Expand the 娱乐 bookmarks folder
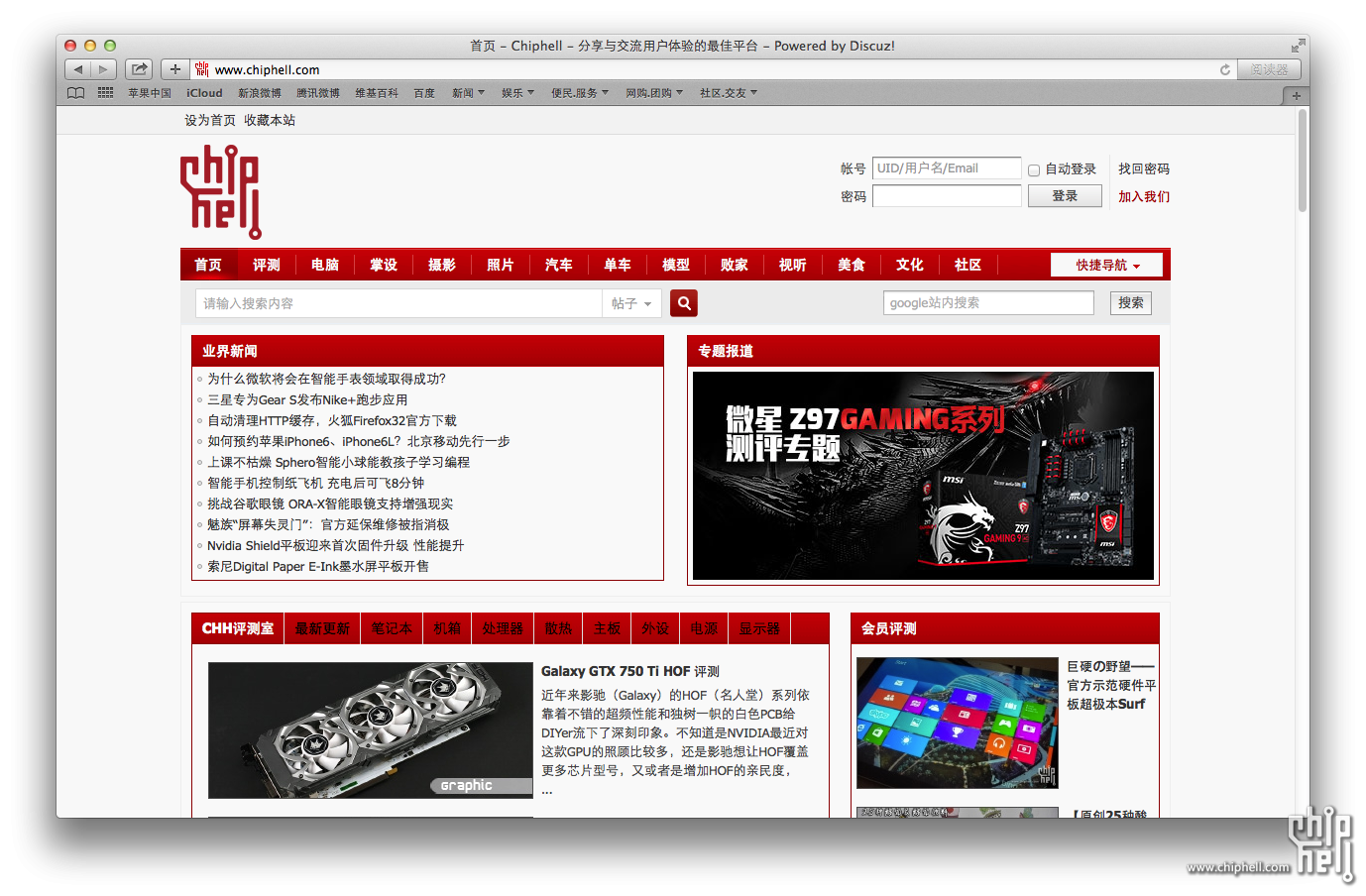Image resolution: width=1366 pixels, height=896 pixels. tap(517, 93)
